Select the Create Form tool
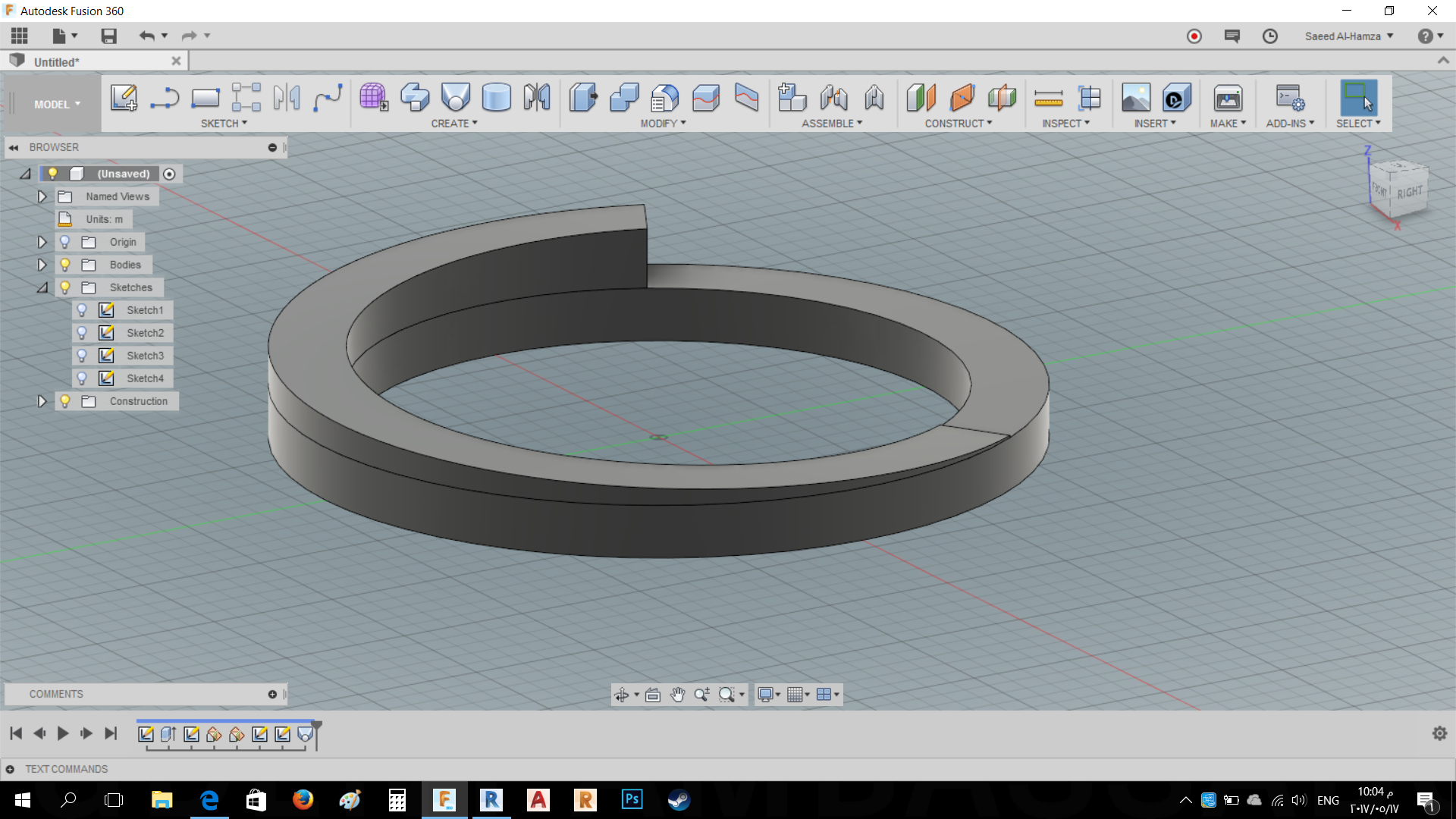This screenshot has width=1456, height=819. pyautogui.click(x=372, y=99)
